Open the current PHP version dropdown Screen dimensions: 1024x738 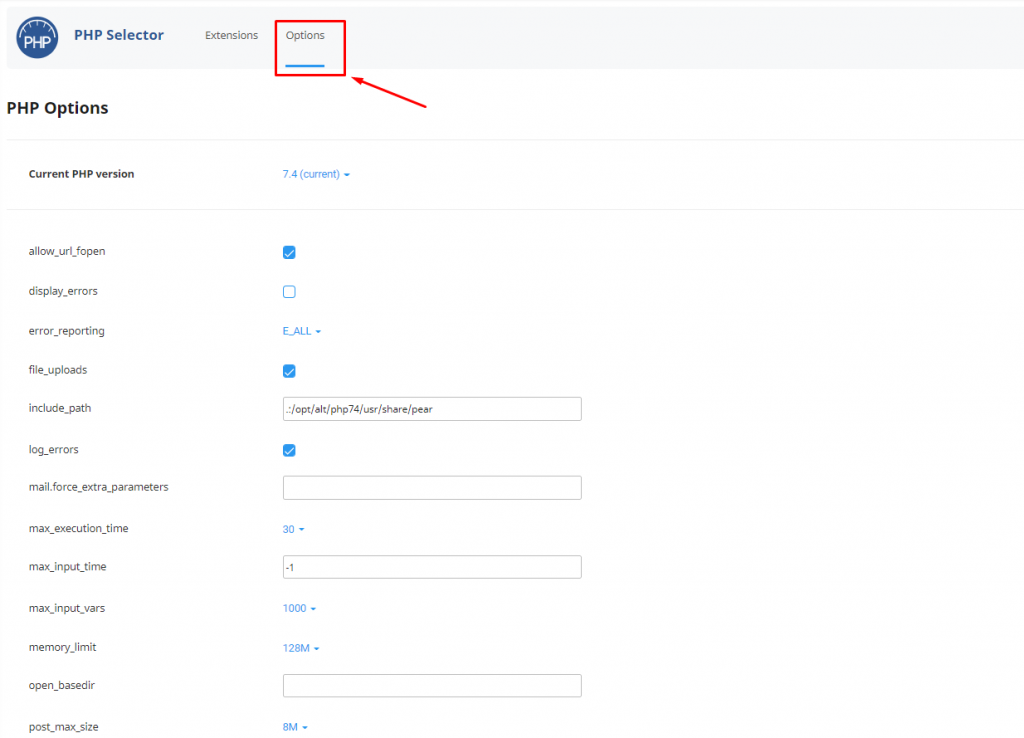pos(313,173)
